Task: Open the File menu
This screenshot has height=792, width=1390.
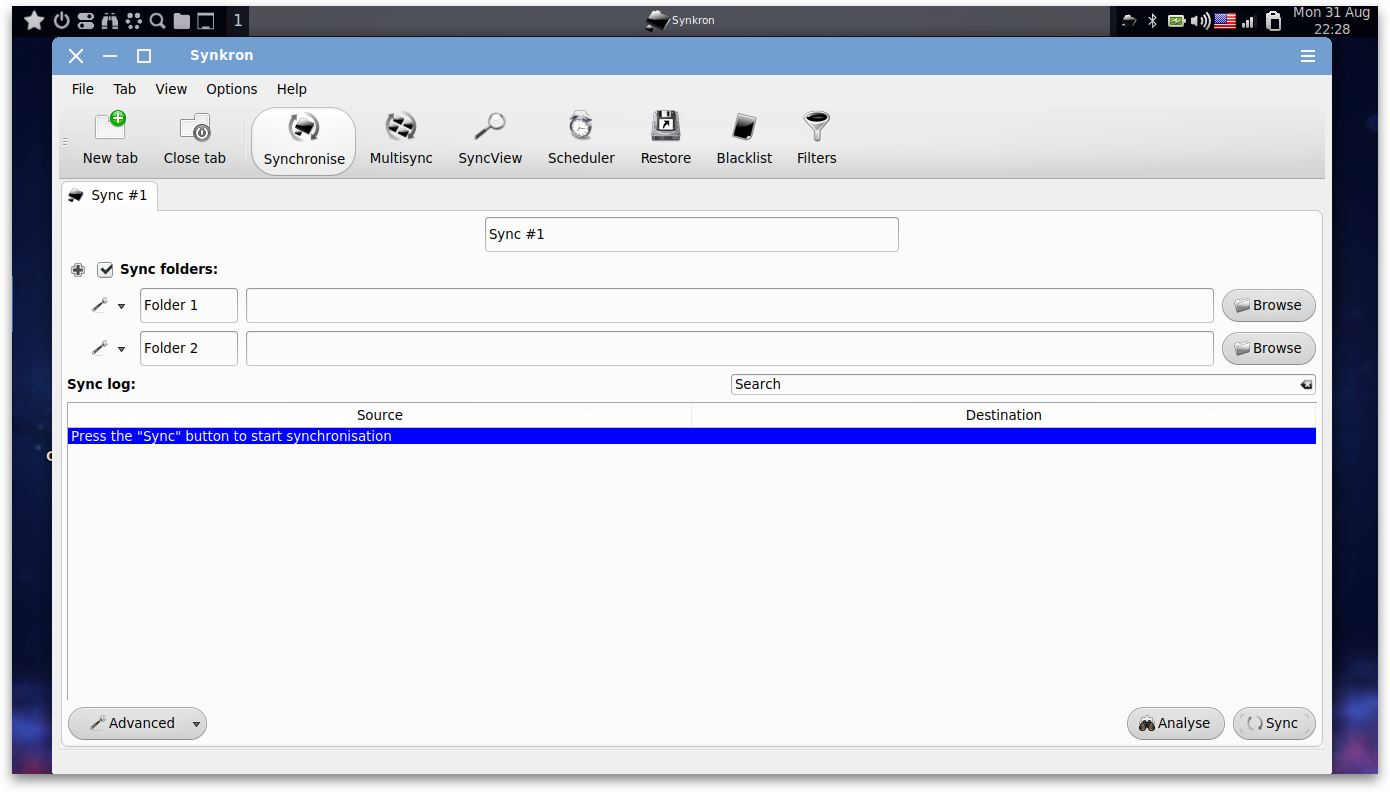Action: pyautogui.click(x=83, y=89)
